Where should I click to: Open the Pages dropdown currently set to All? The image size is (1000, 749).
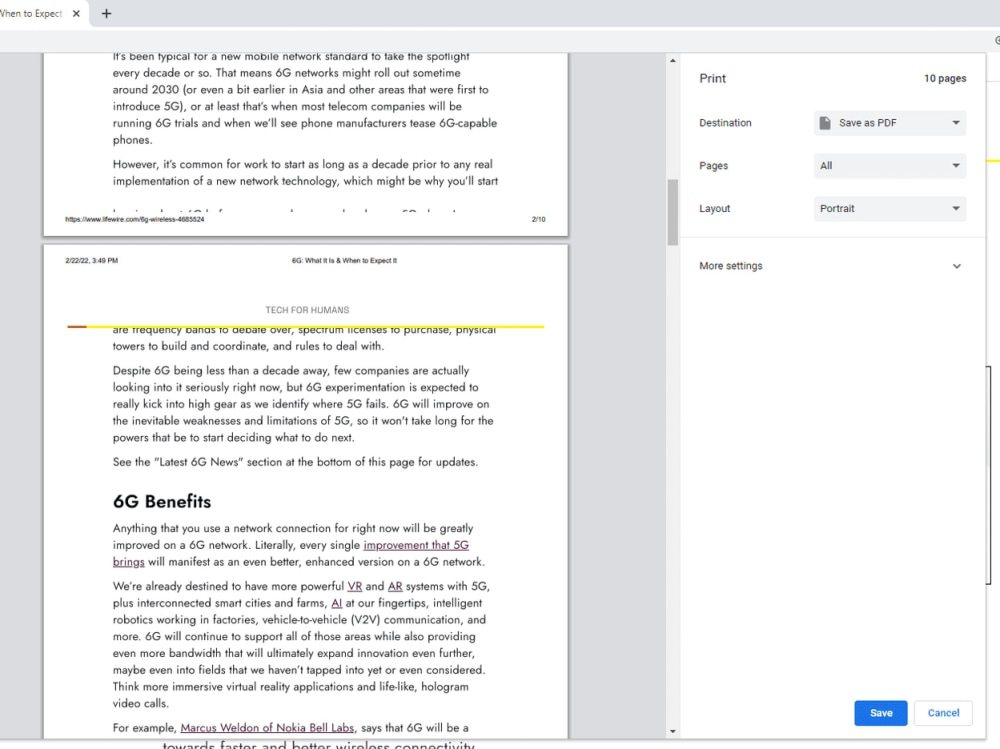888,165
